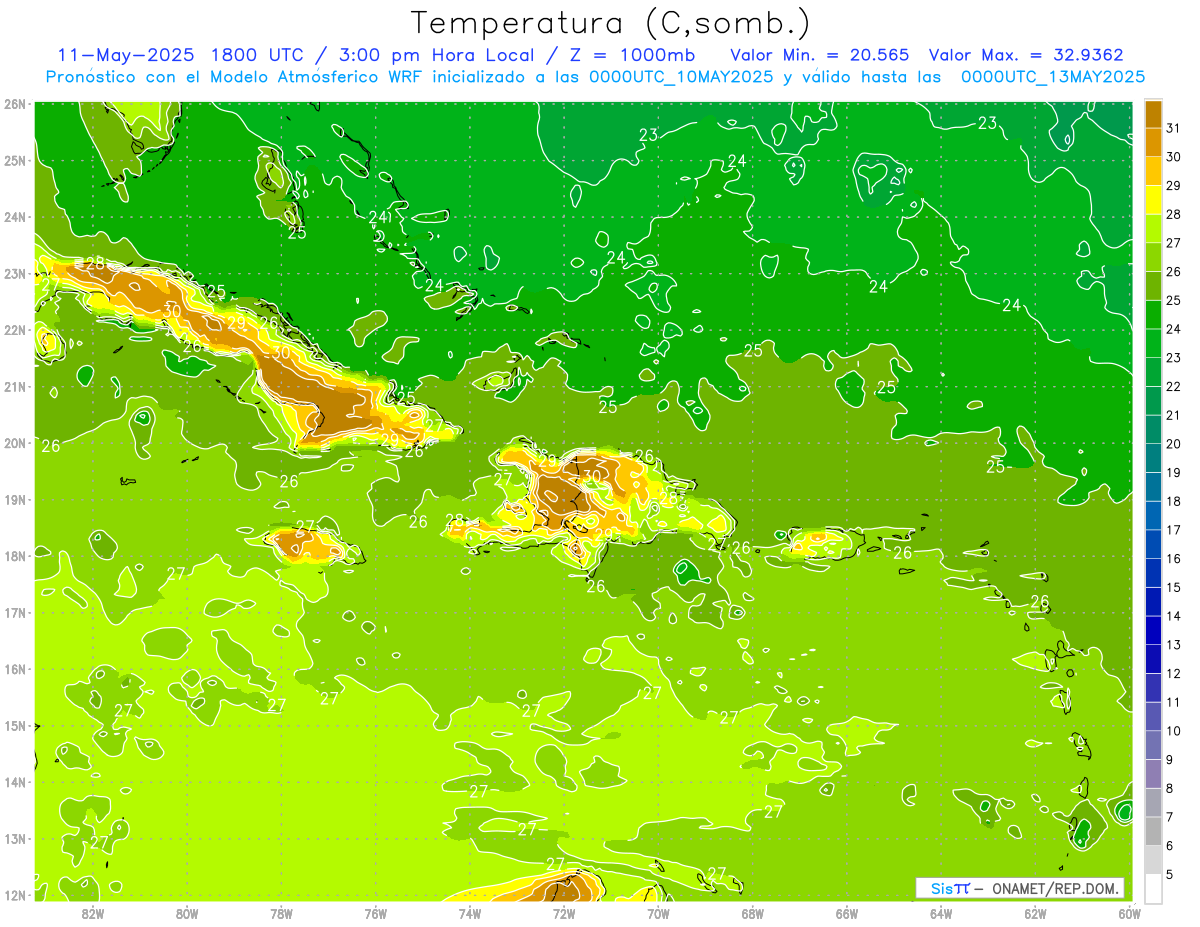Image resolution: width=1200 pixels, height=927 pixels.
Task: Click the latitude label "26N"
Action: (15, 104)
